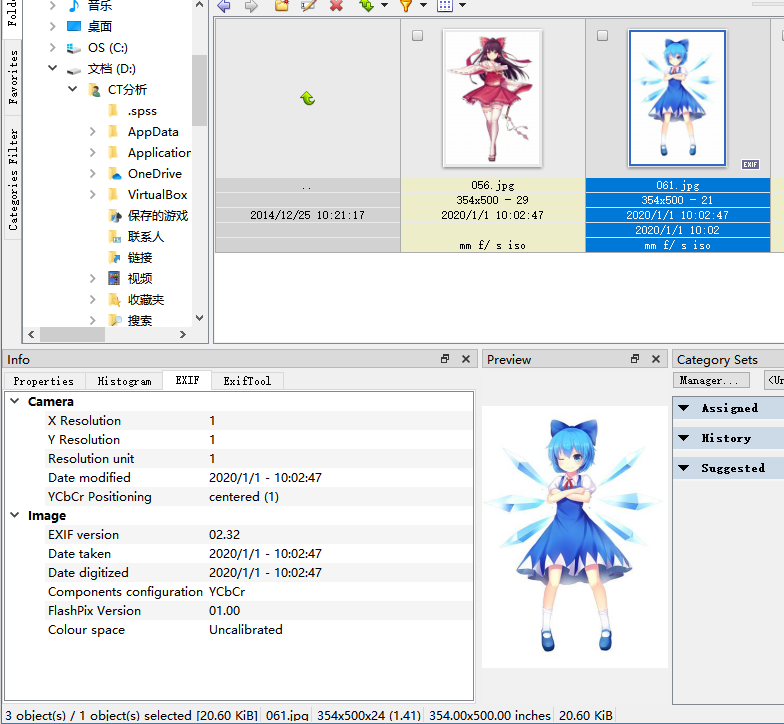The image size is (784, 724).
Task: Undock the Info panel
Action: 445,359
